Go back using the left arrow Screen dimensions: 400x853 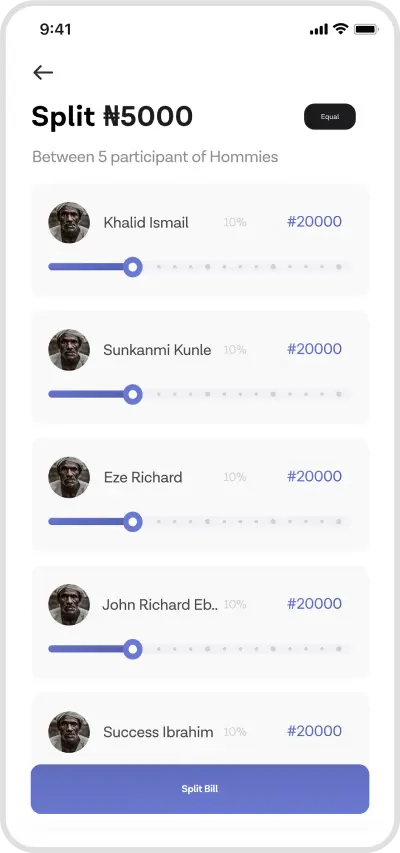42,72
